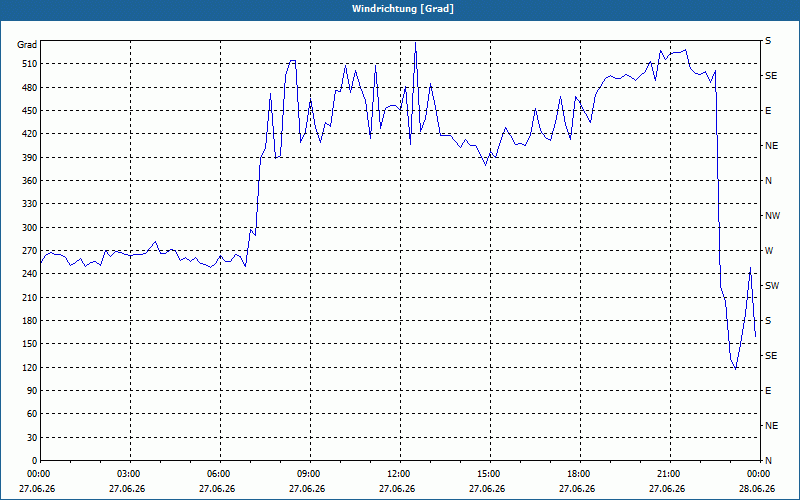This screenshot has height=500, width=800.
Task: Click the 12:00 time axis label
Action: point(401,474)
